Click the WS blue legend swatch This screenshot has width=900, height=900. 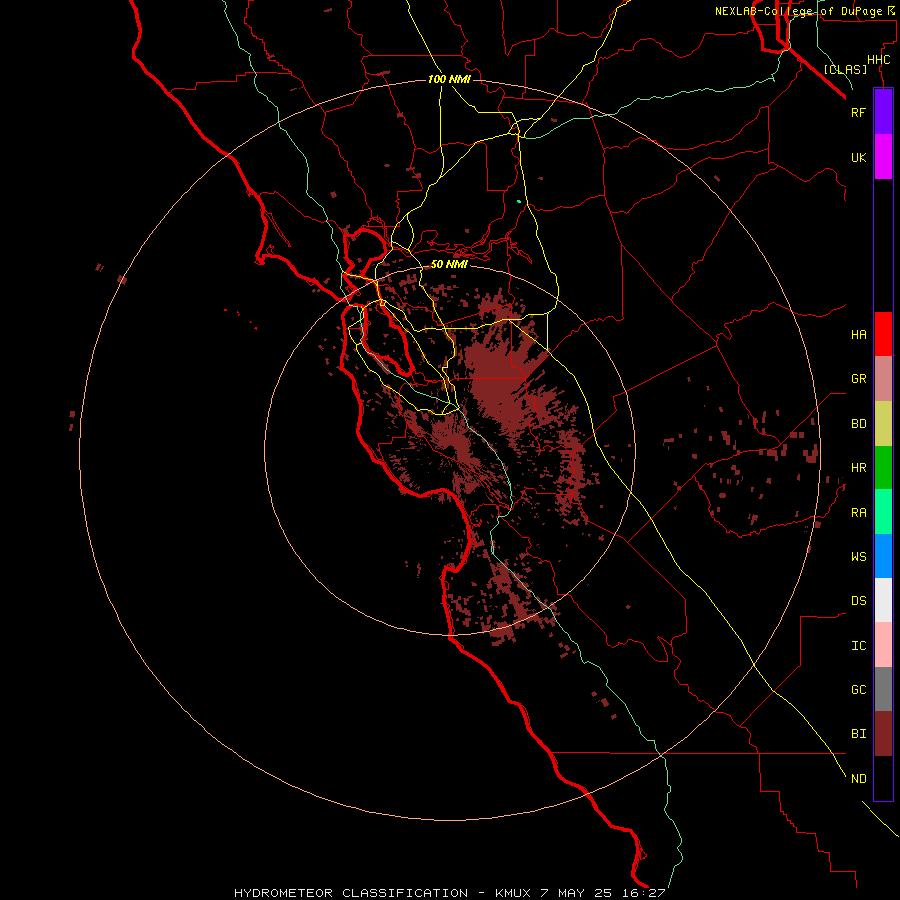pos(883,556)
